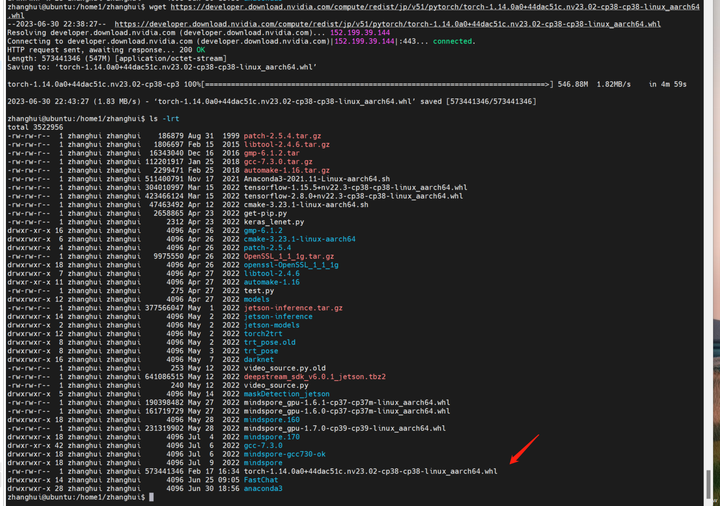Select directory name cmake-3.23.1-linux-aarch64

(299, 239)
